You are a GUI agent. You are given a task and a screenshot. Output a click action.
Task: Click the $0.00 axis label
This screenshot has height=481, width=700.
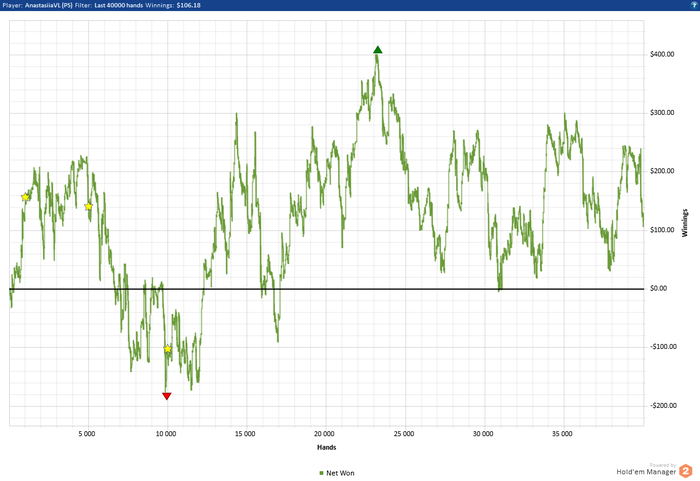pos(658,288)
